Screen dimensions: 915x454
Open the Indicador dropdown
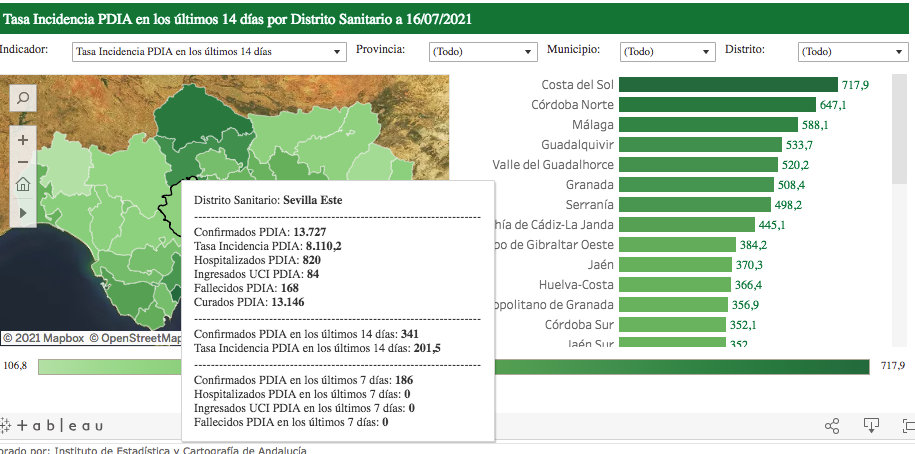(x=208, y=51)
